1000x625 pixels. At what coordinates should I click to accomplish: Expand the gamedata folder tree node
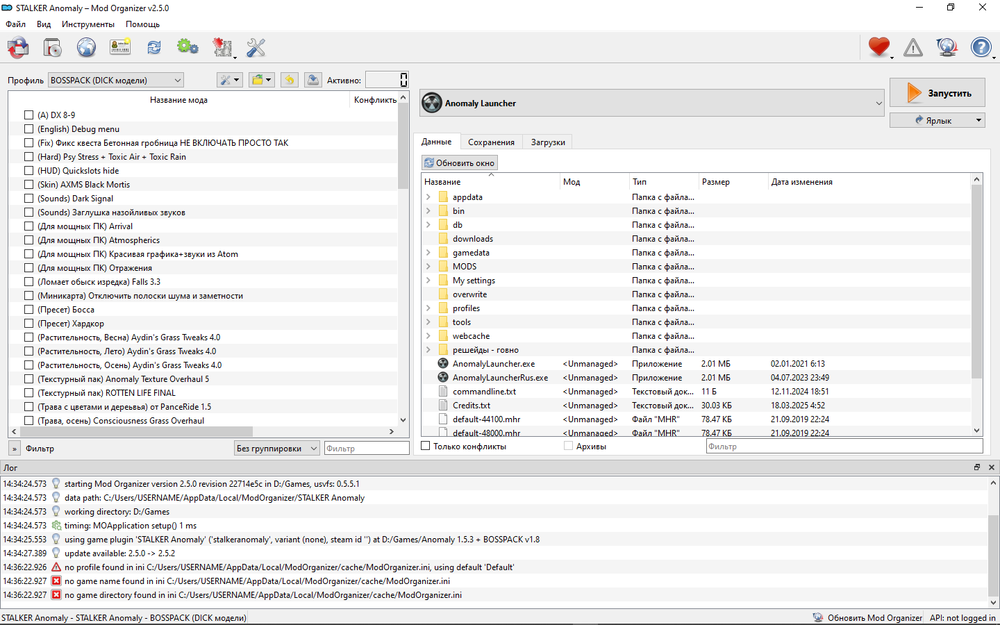pyautogui.click(x=428, y=253)
